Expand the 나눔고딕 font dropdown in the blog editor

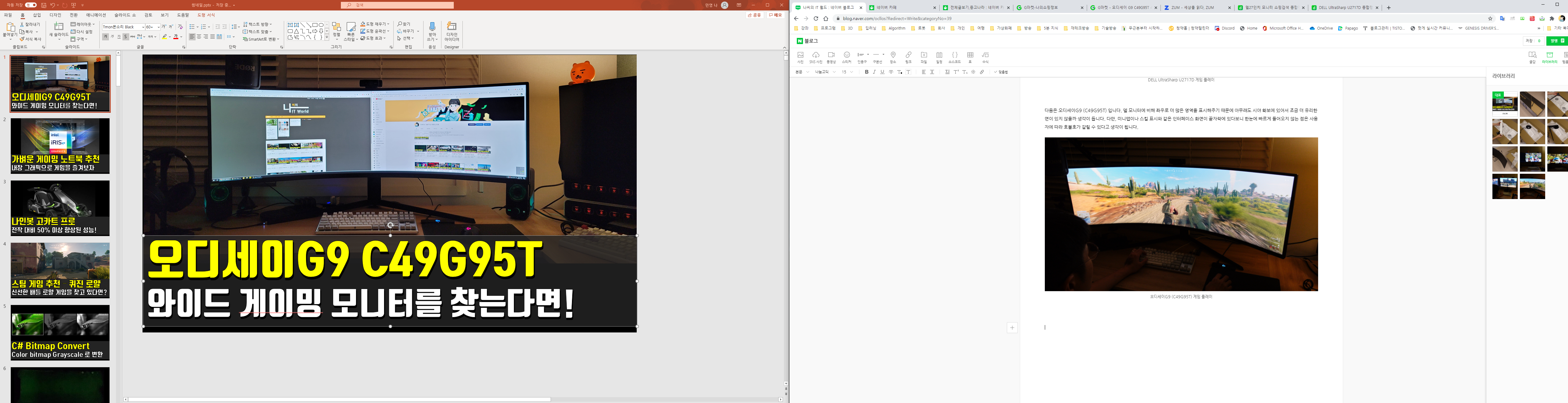click(x=833, y=72)
